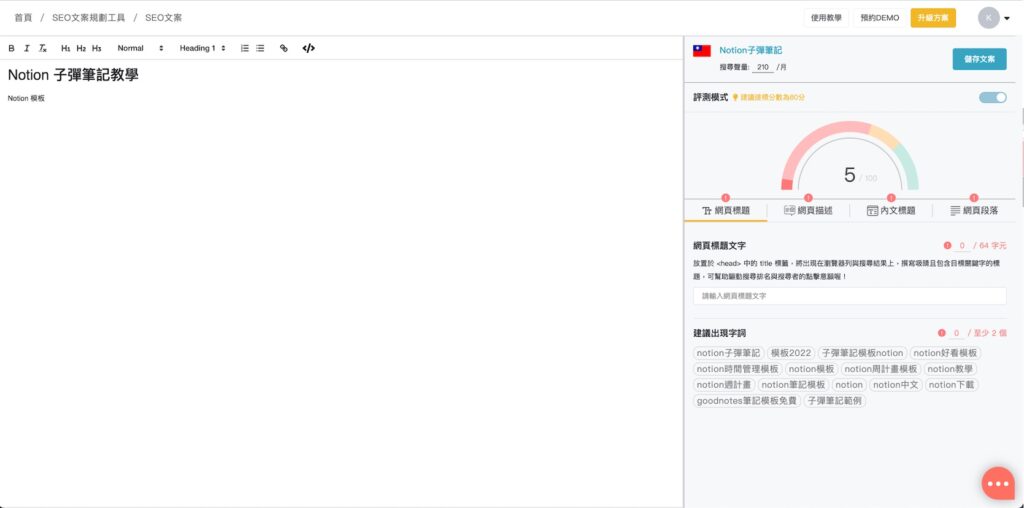Clear text formatting with Tx icon
This screenshot has width=1024, height=508.
(x=42, y=48)
